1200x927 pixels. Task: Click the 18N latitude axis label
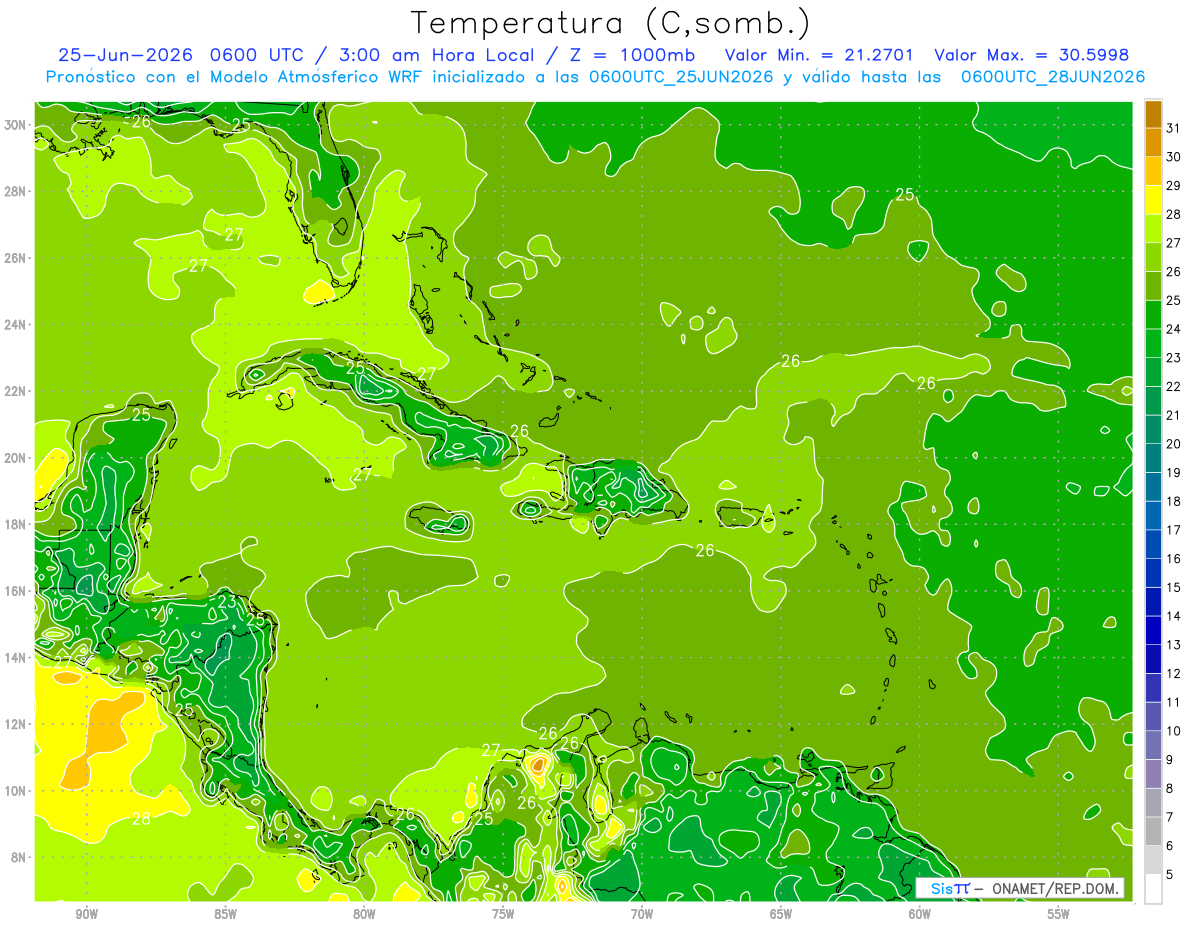[x=17, y=524]
